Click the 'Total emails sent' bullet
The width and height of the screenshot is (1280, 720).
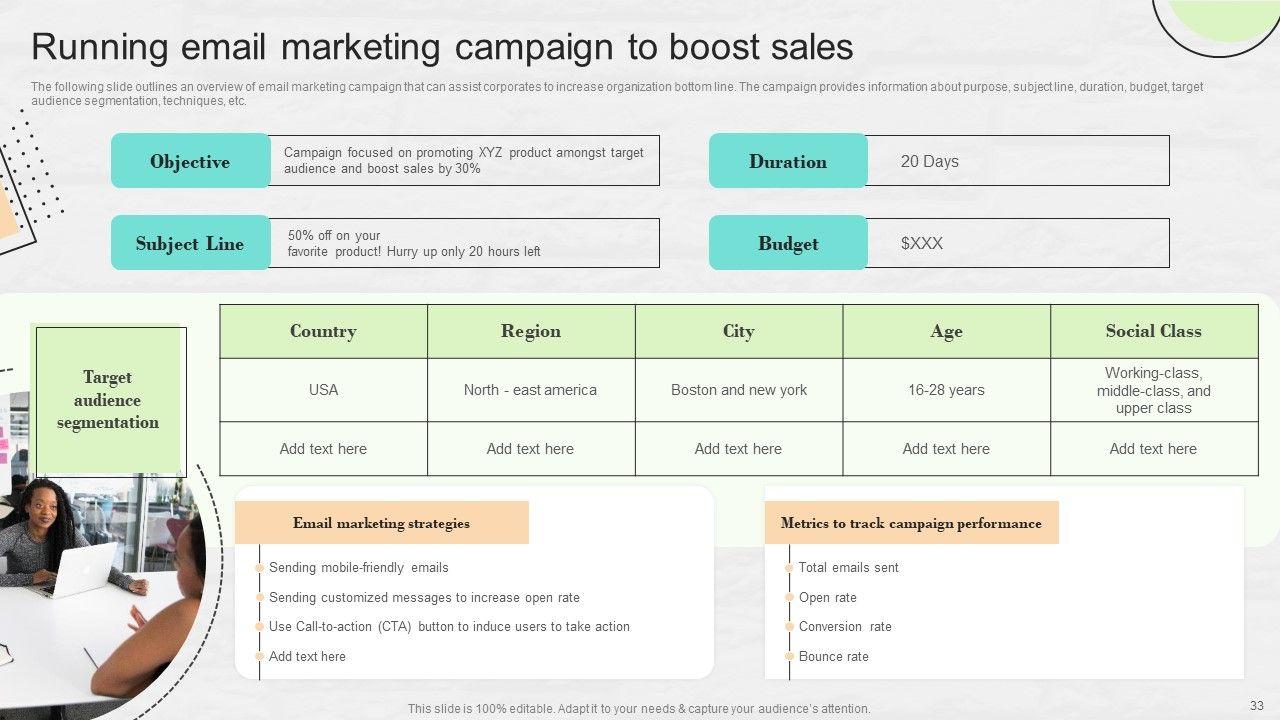point(848,568)
